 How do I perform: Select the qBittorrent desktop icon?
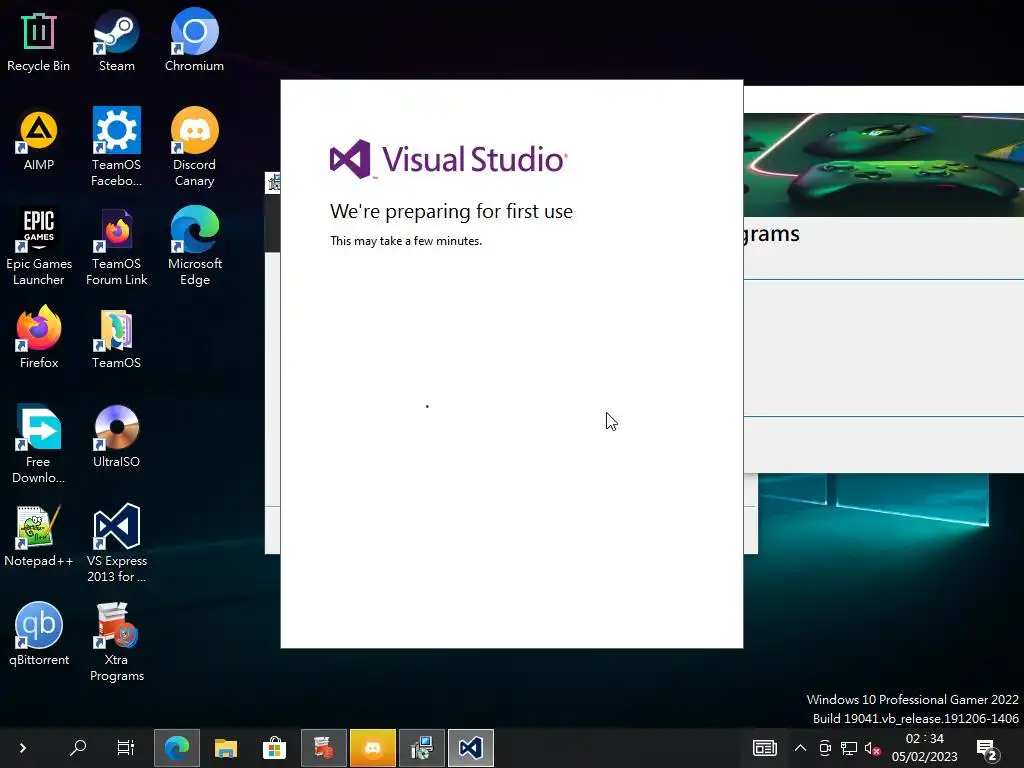point(39,635)
